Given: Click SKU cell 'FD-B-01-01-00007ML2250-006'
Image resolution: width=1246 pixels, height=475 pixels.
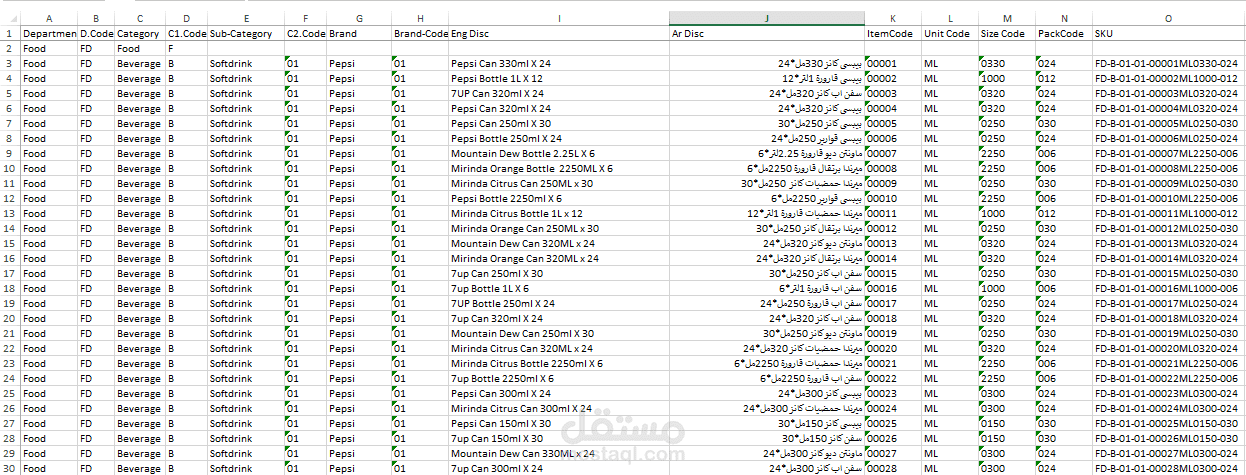Looking at the screenshot, I should tap(1169, 153).
